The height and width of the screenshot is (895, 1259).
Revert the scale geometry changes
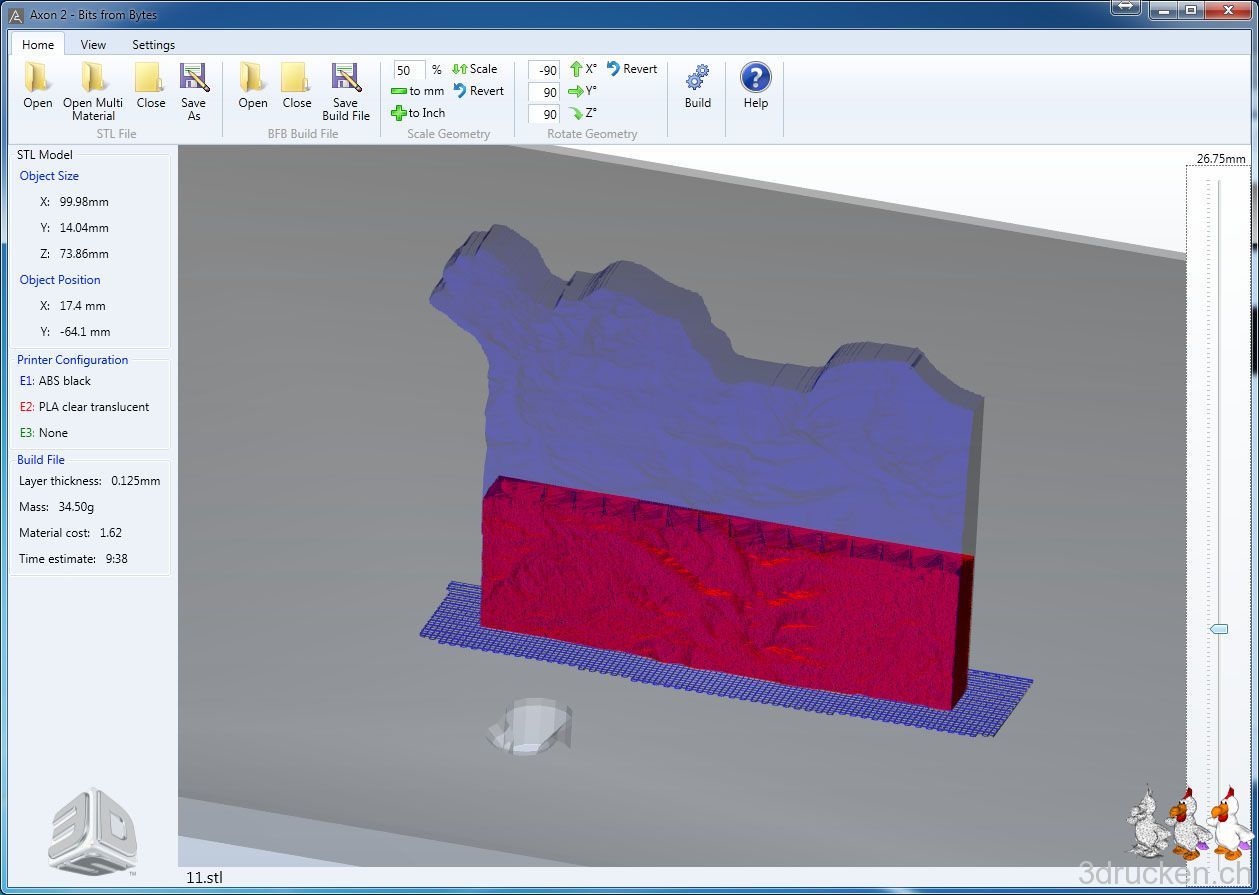[x=479, y=91]
